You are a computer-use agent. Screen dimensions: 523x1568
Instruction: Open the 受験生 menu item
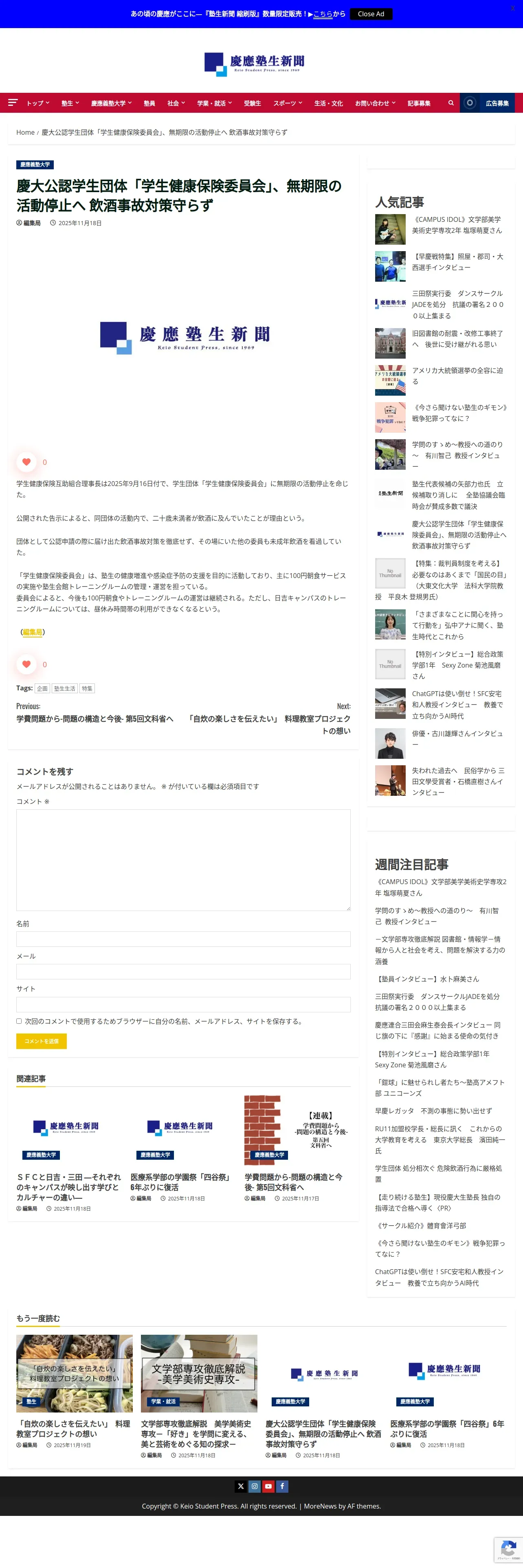(252, 103)
